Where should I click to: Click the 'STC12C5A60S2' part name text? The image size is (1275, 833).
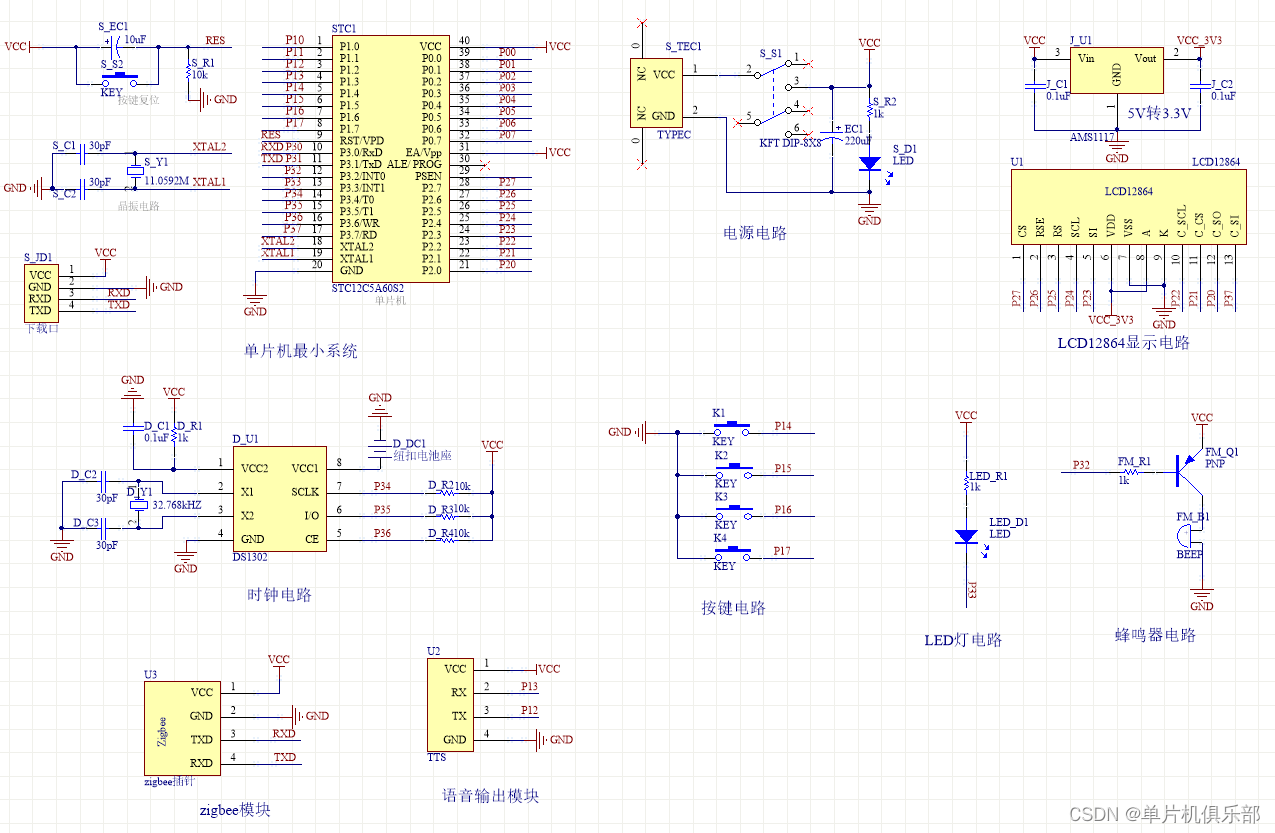coord(370,288)
